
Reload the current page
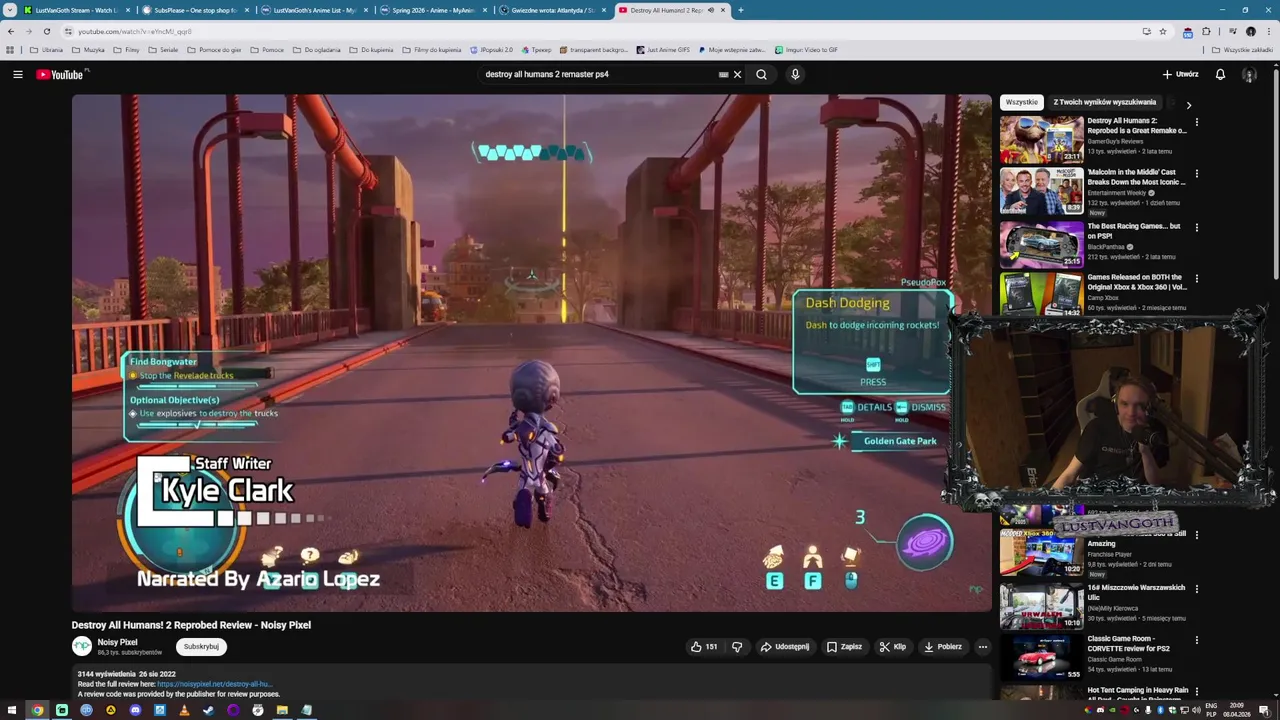(x=46, y=31)
